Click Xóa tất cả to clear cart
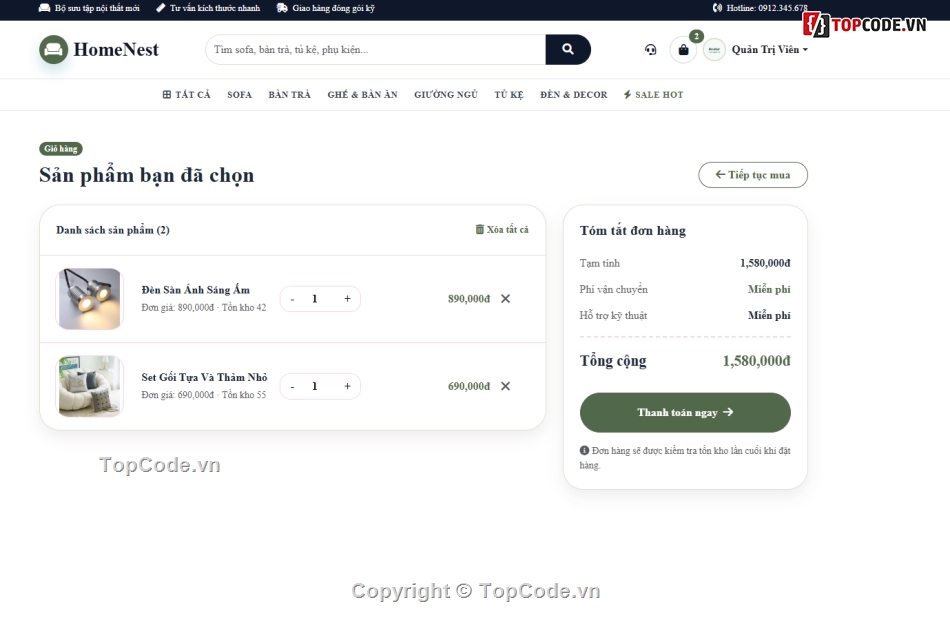Viewport: 950px width, 622px height. (502, 230)
